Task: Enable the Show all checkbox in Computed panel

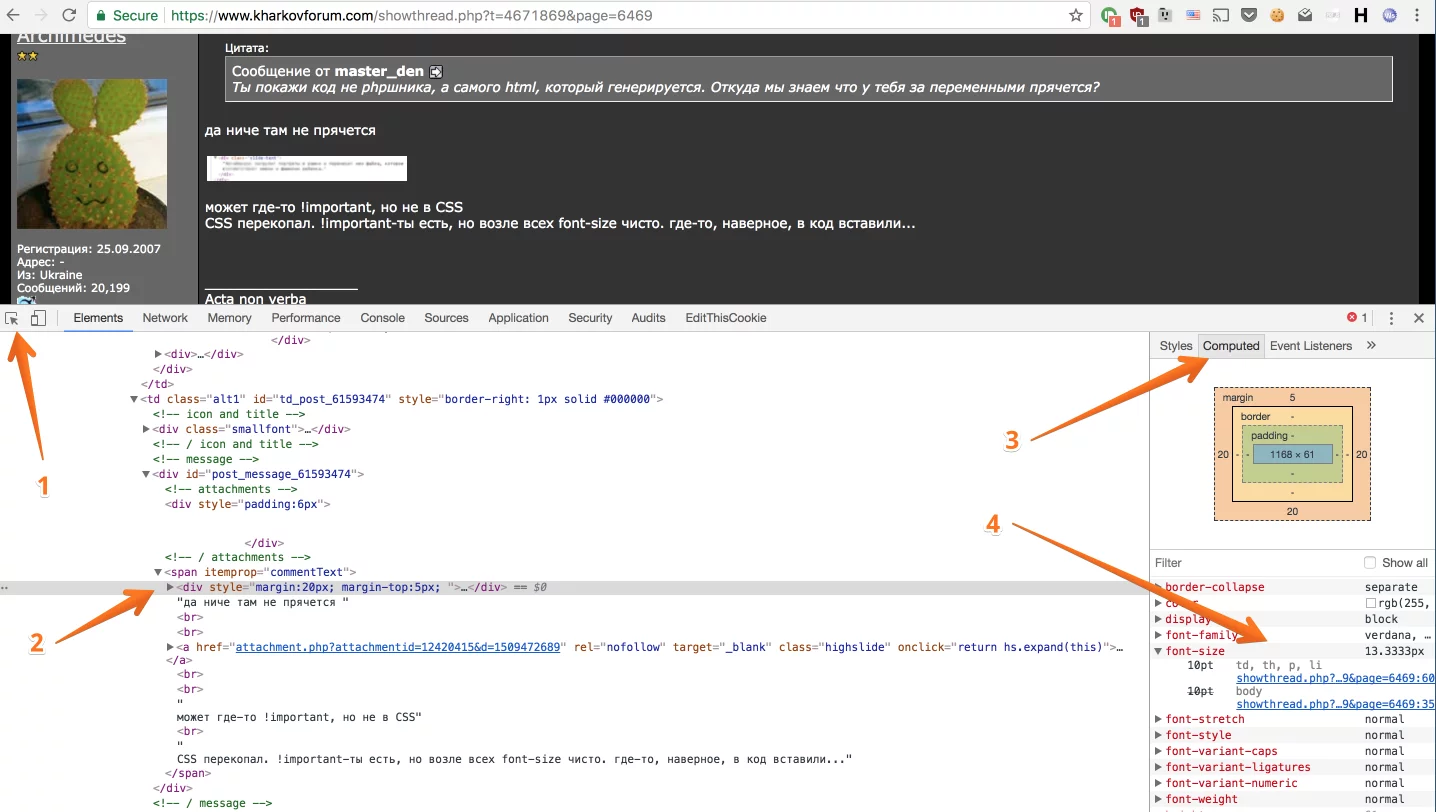Action: point(1369,562)
